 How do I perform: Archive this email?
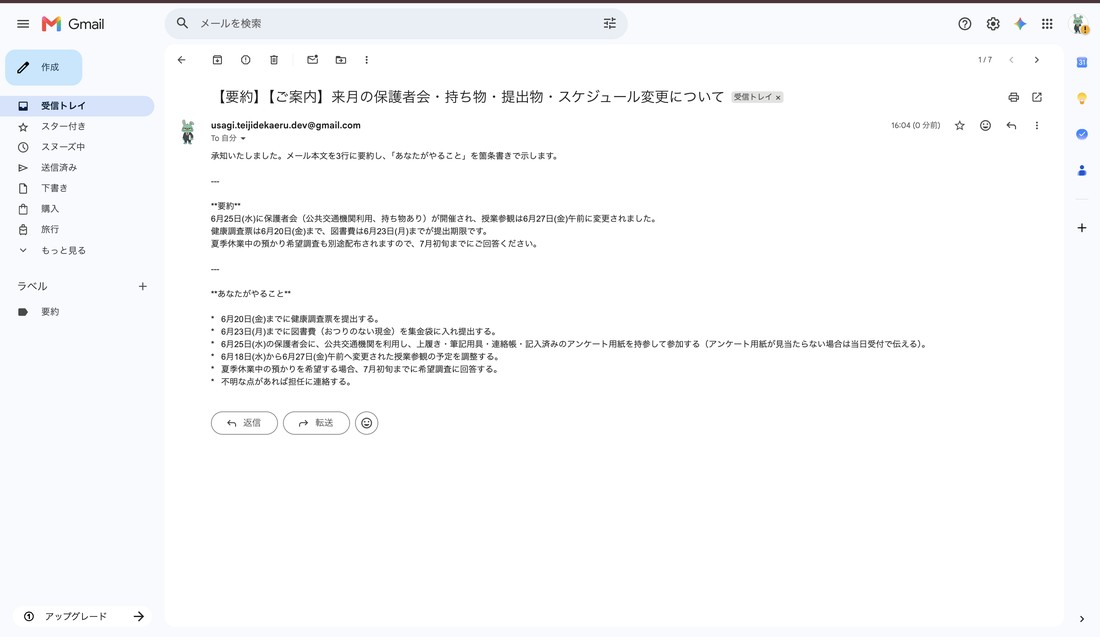pyautogui.click(x=217, y=60)
